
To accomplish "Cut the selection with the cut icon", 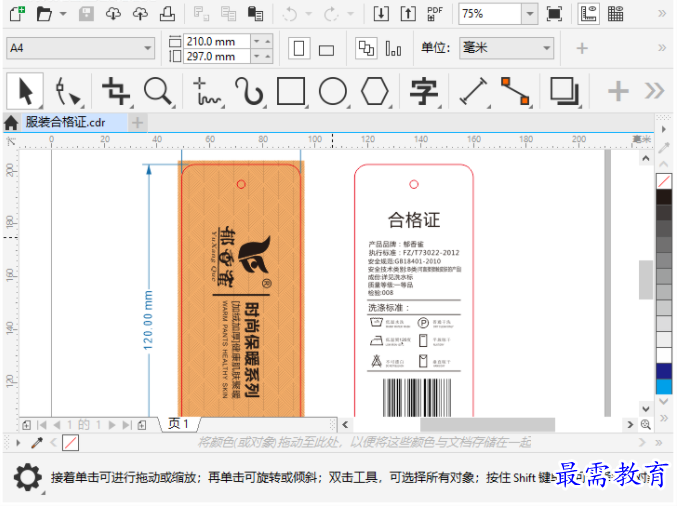I will pyautogui.click(x=201, y=14).
